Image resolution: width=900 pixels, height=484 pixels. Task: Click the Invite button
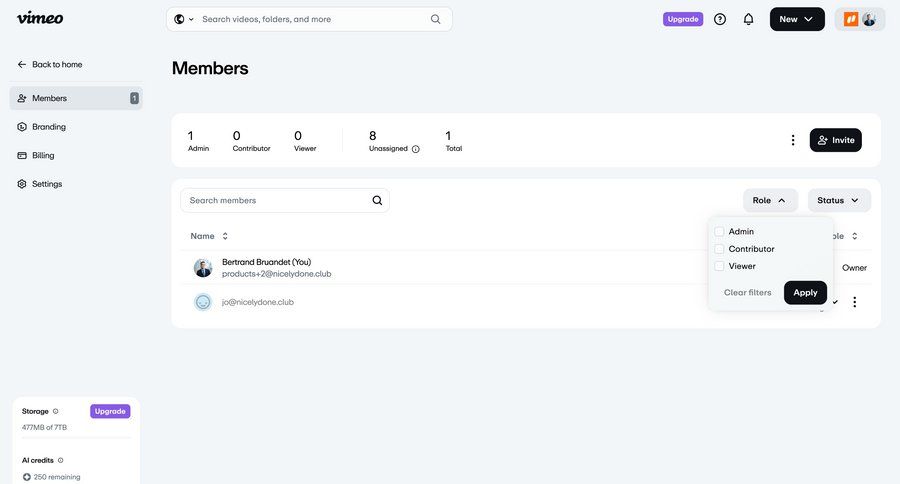(835, 140)
